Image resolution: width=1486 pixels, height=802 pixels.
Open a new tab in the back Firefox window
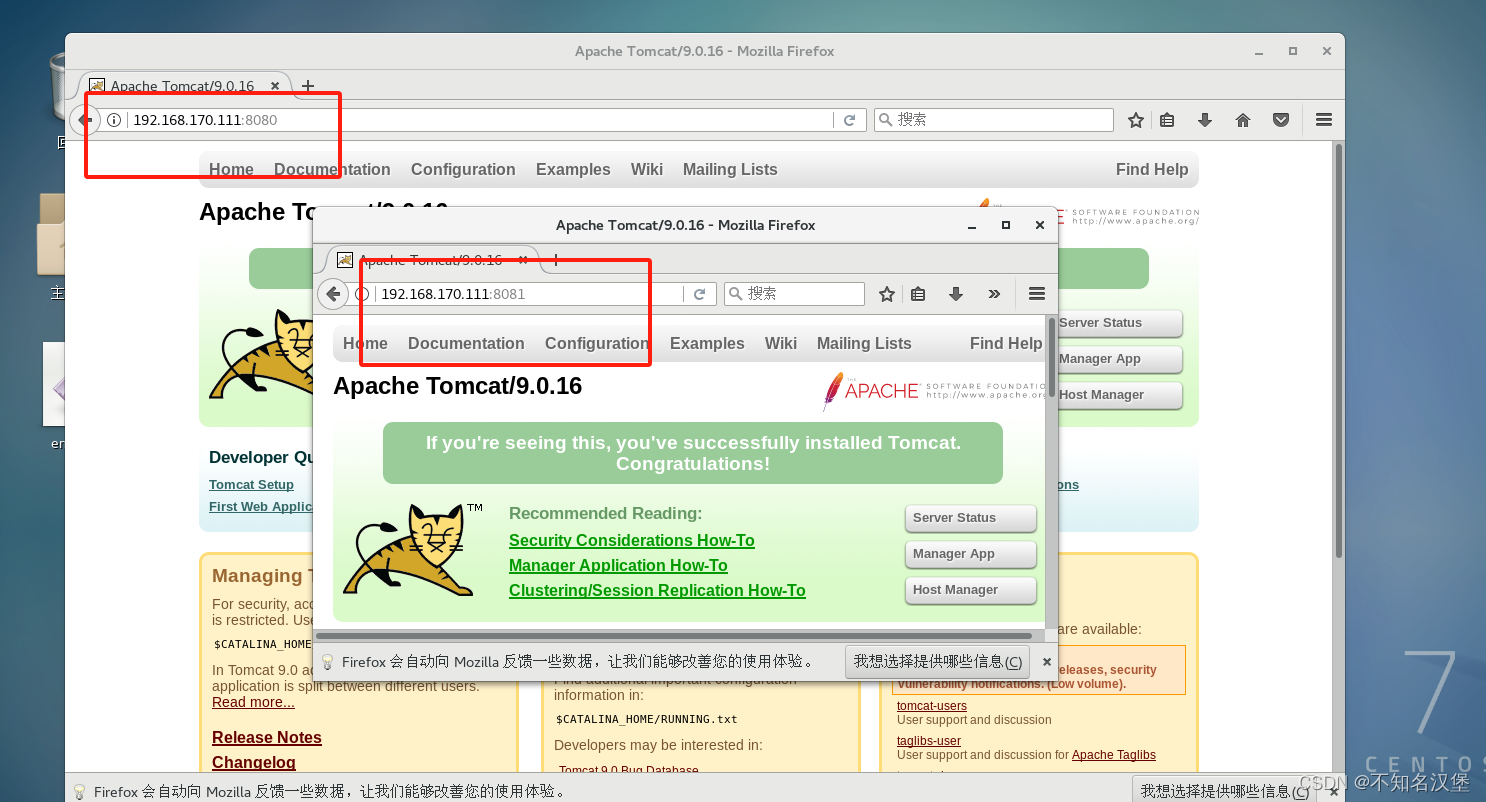[x=308, y=86]
